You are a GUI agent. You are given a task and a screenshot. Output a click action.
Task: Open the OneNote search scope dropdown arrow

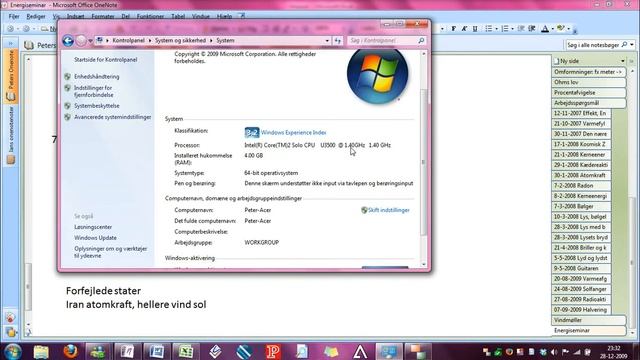(x=632, y=45)
